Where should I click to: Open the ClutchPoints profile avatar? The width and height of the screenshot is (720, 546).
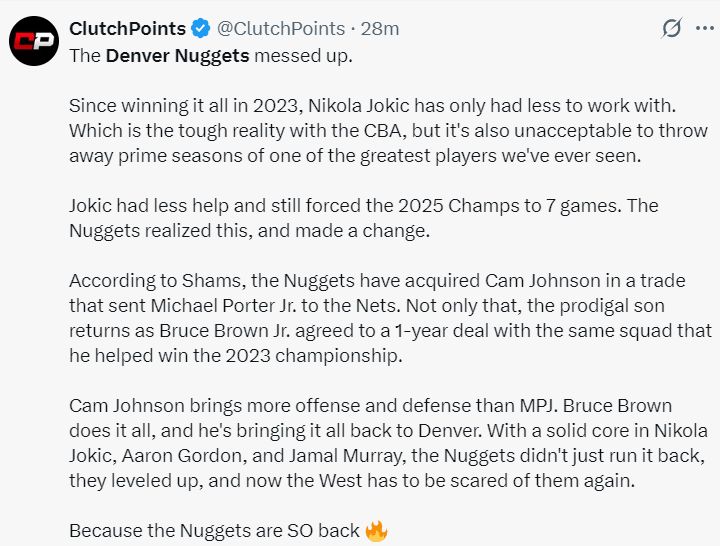point(32,41)
